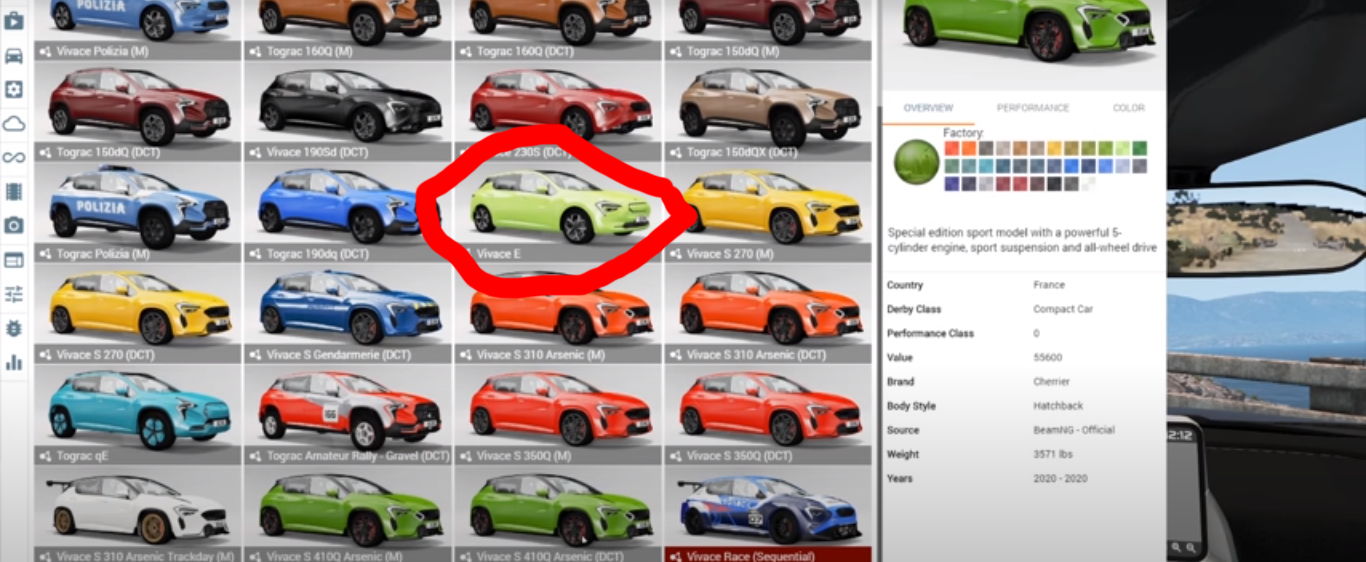The image size is (1366, 562).
Task: Open the vehicle selector car icon
Action: point(14,55)
